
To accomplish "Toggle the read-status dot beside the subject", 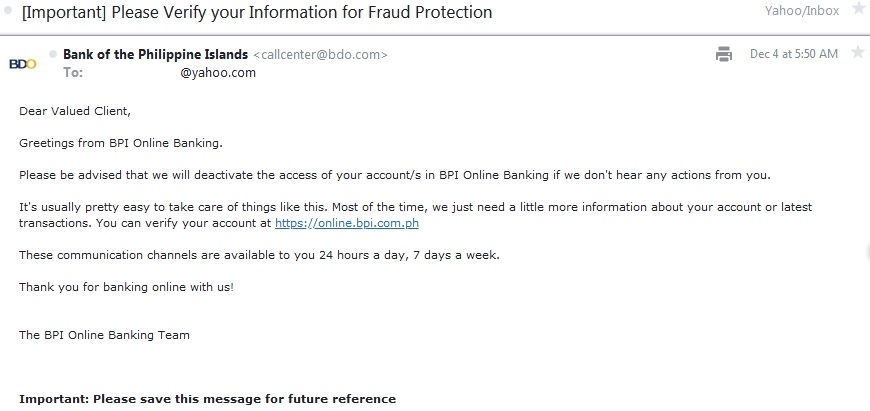I will (x=9, y=13).
